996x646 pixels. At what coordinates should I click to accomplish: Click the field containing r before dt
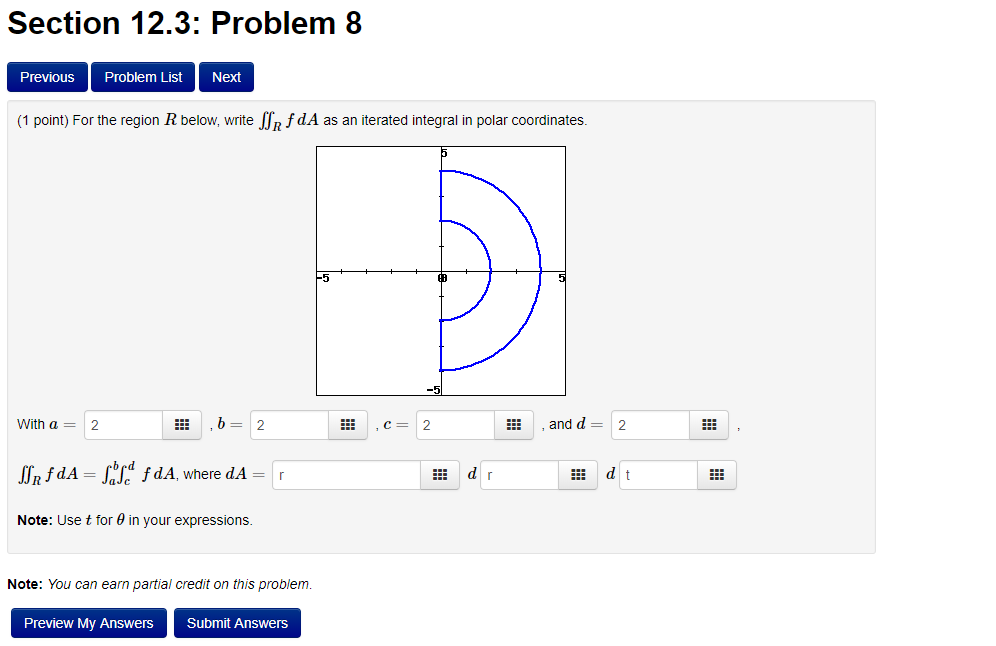coord(518,474)
